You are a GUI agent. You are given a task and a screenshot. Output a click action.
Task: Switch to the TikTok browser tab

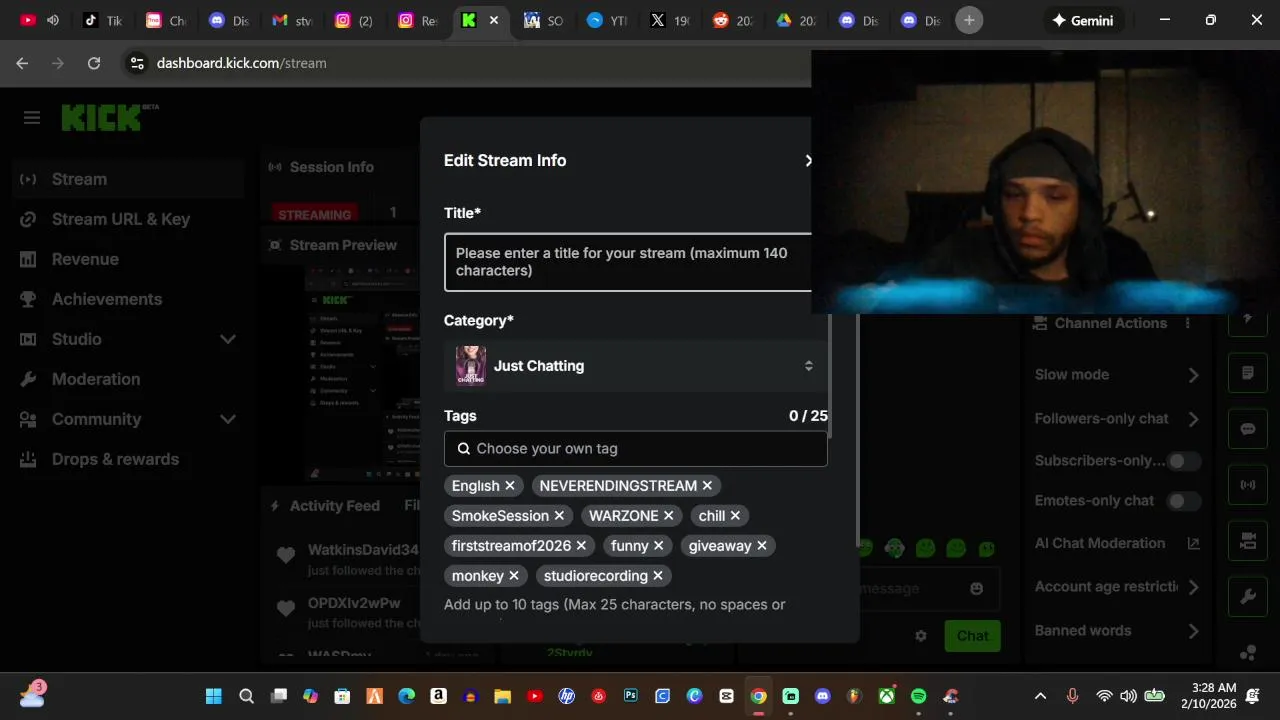point(103,20)
